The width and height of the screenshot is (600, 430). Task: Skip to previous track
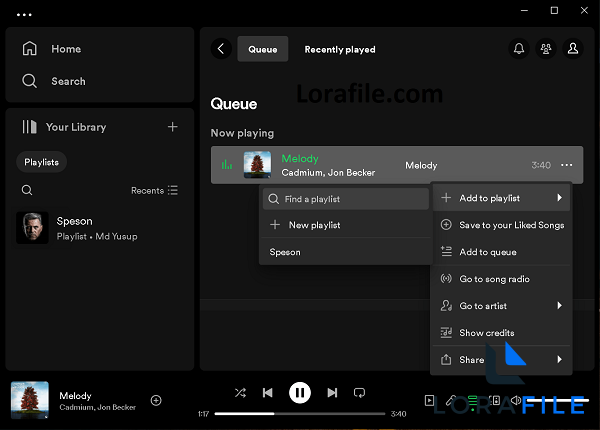[x=268, y=393]
